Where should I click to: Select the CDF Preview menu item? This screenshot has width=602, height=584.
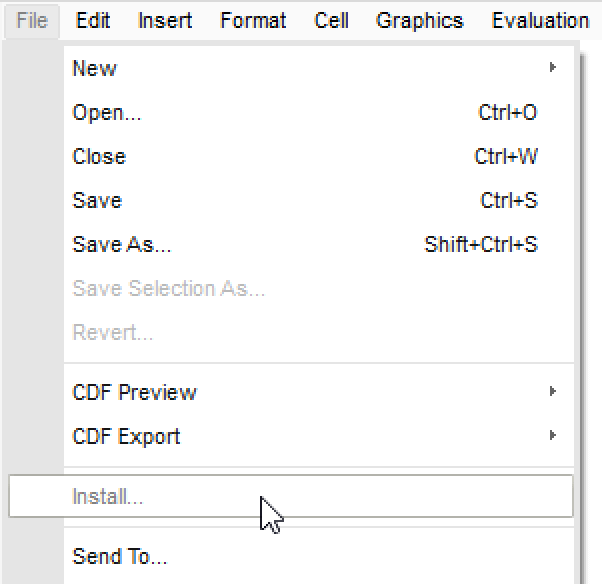point(135,393)
